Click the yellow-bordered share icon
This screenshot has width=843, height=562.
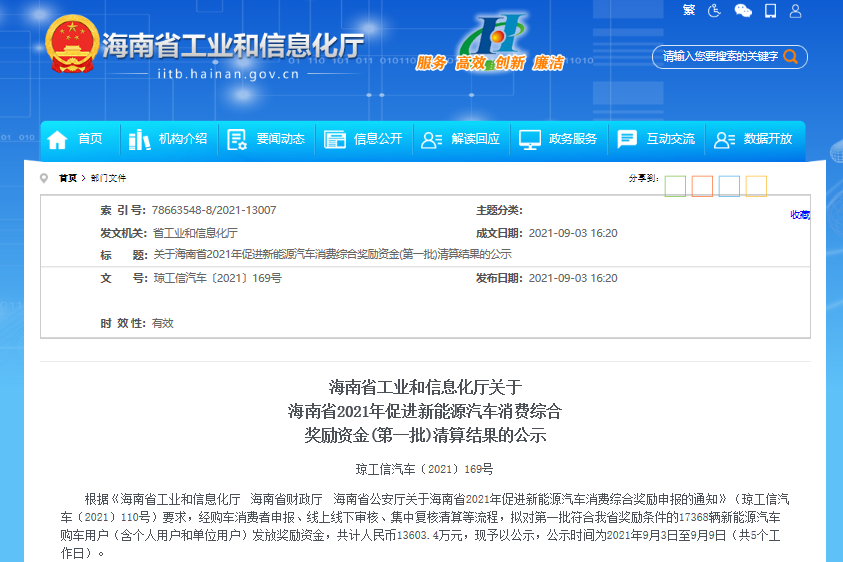pyautogui.click(x=756, y=186)
